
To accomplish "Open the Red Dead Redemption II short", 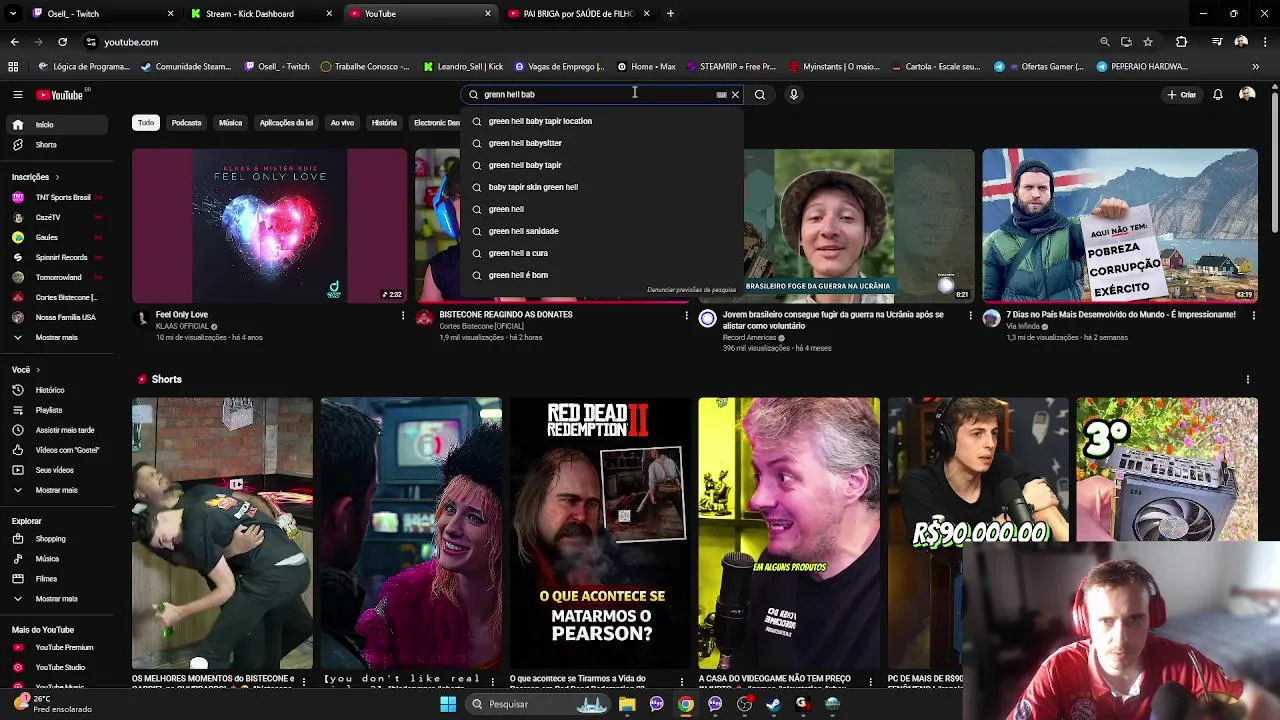I will click(x=600, y=533).
